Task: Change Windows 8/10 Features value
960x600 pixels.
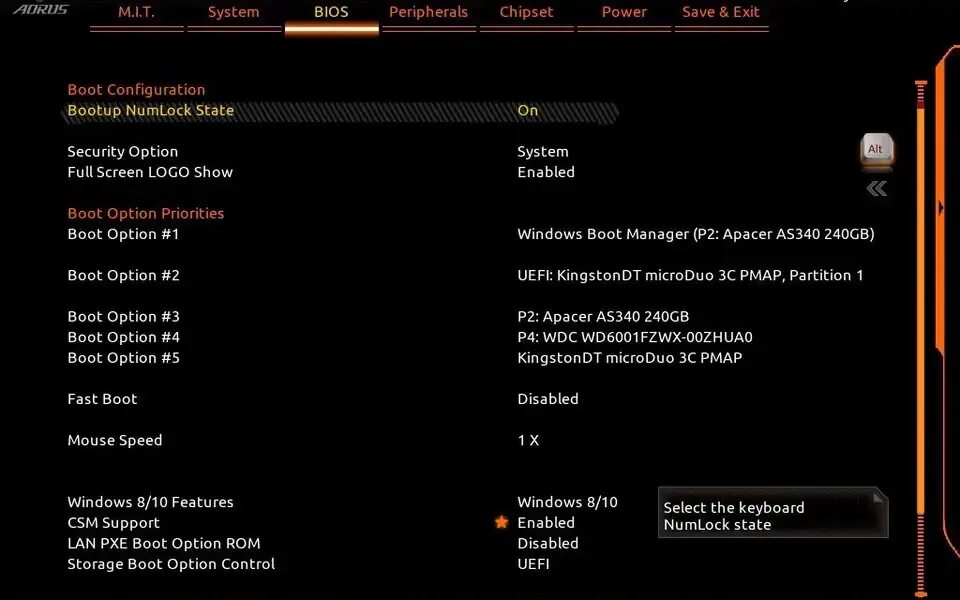Action: pyautogui.click(x=567, y=502)
